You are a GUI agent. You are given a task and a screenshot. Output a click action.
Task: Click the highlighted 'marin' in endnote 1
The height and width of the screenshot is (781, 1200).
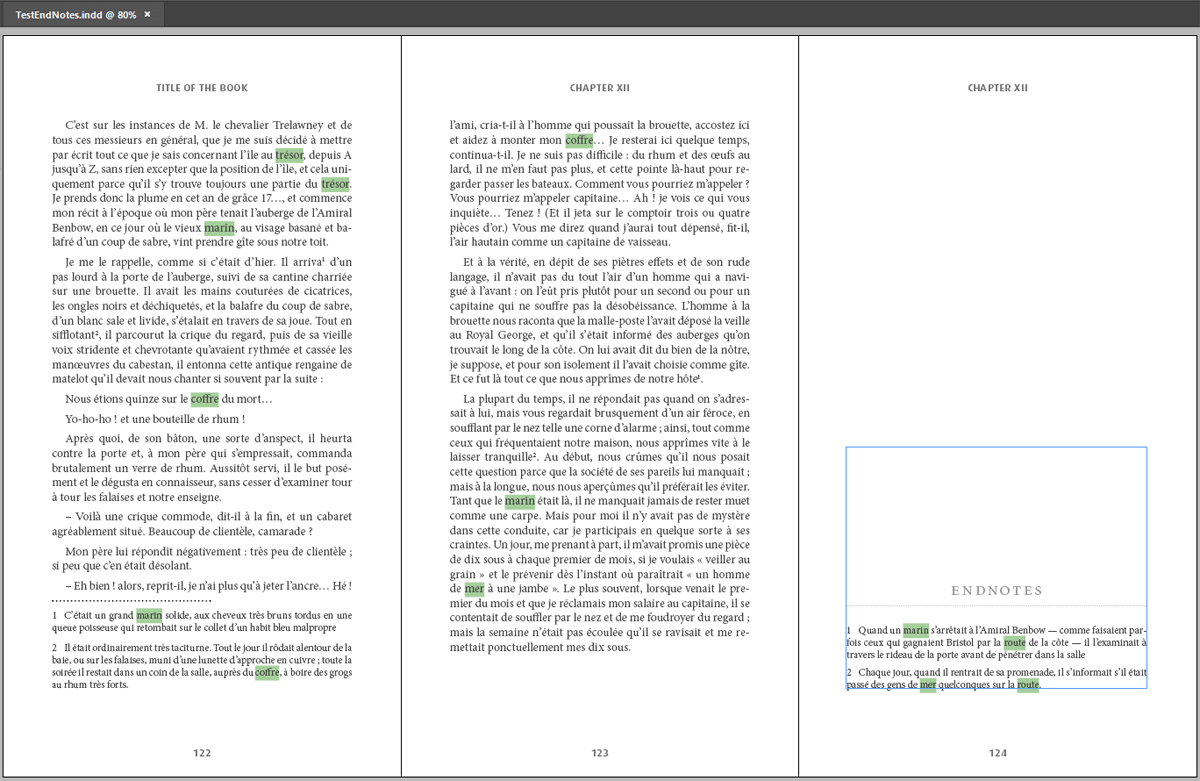[916, 631]
